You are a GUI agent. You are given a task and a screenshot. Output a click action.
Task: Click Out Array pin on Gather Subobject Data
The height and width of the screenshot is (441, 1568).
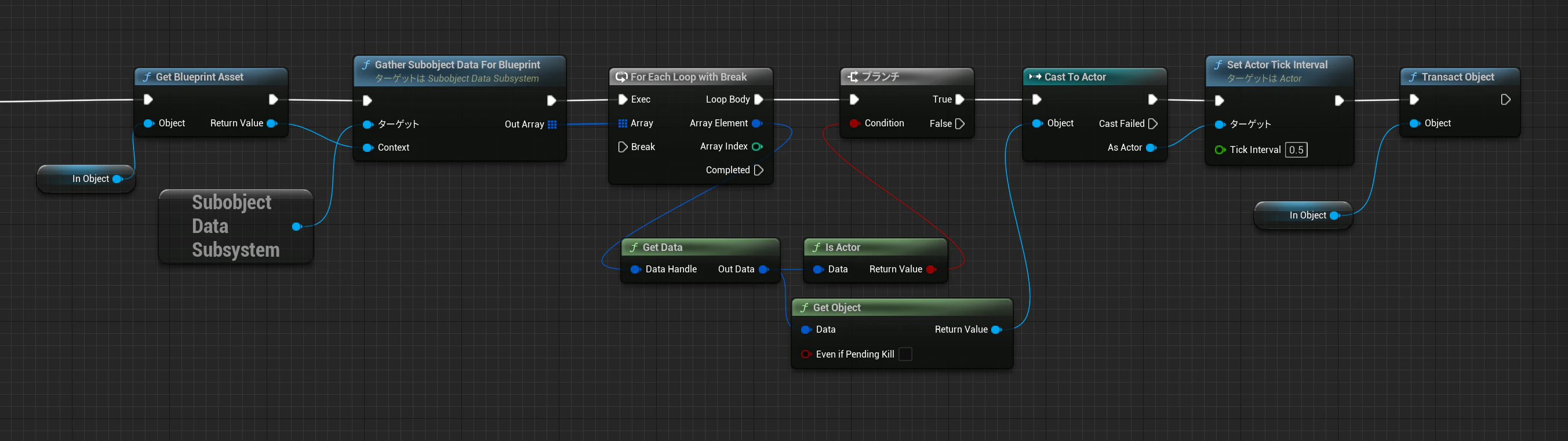click(552, 125)
